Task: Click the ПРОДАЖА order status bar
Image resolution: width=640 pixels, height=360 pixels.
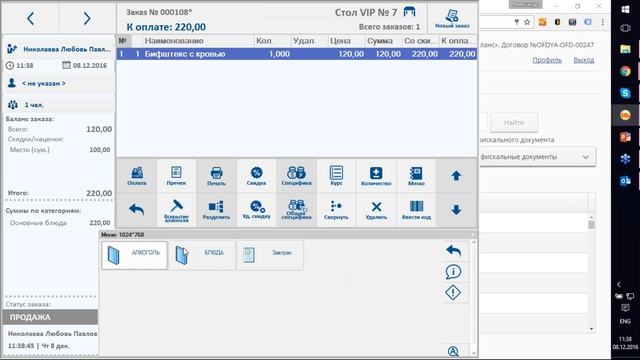Action: 50,317
